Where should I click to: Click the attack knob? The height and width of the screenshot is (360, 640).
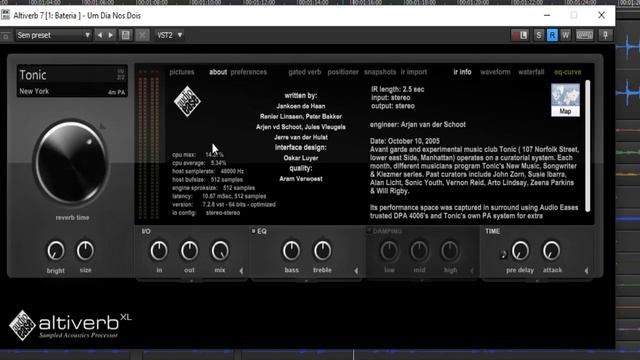coord(551,251)
